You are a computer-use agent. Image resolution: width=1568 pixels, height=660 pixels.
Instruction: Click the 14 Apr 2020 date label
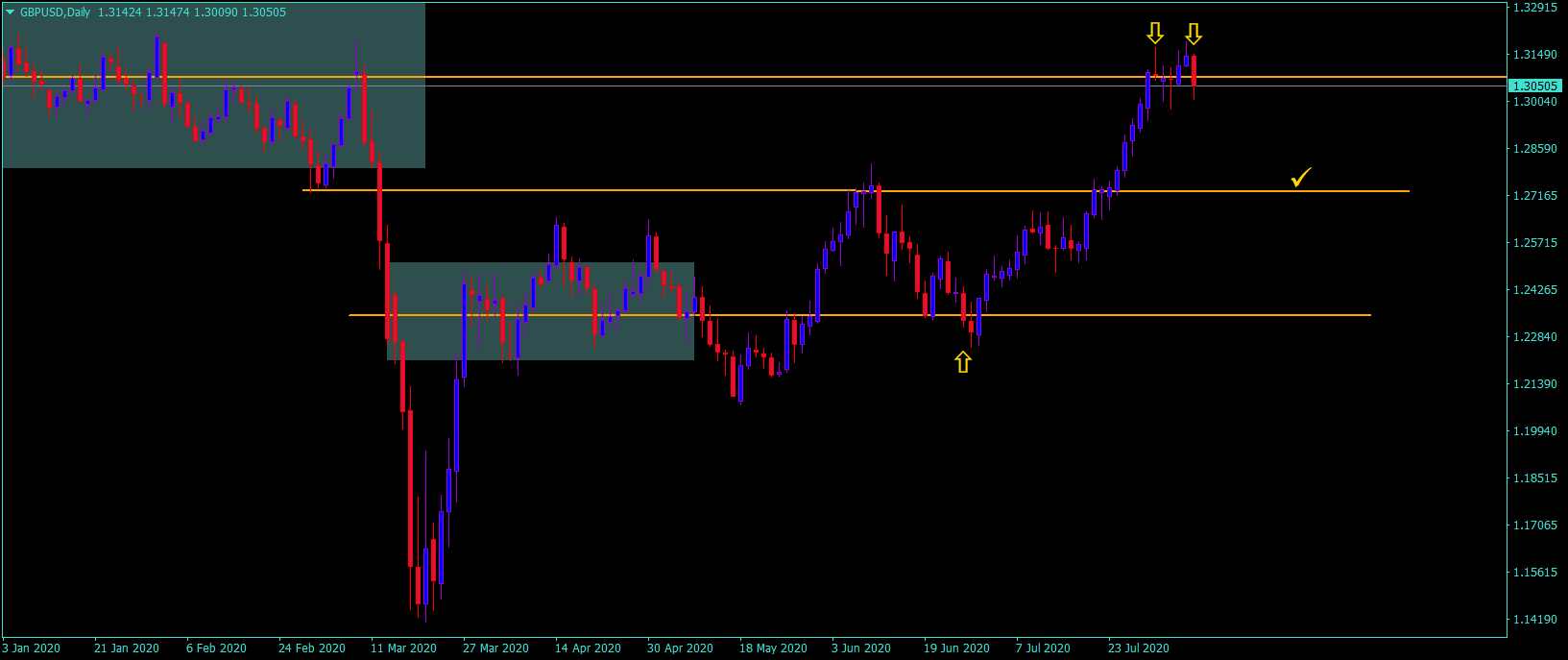coord(588,648)
